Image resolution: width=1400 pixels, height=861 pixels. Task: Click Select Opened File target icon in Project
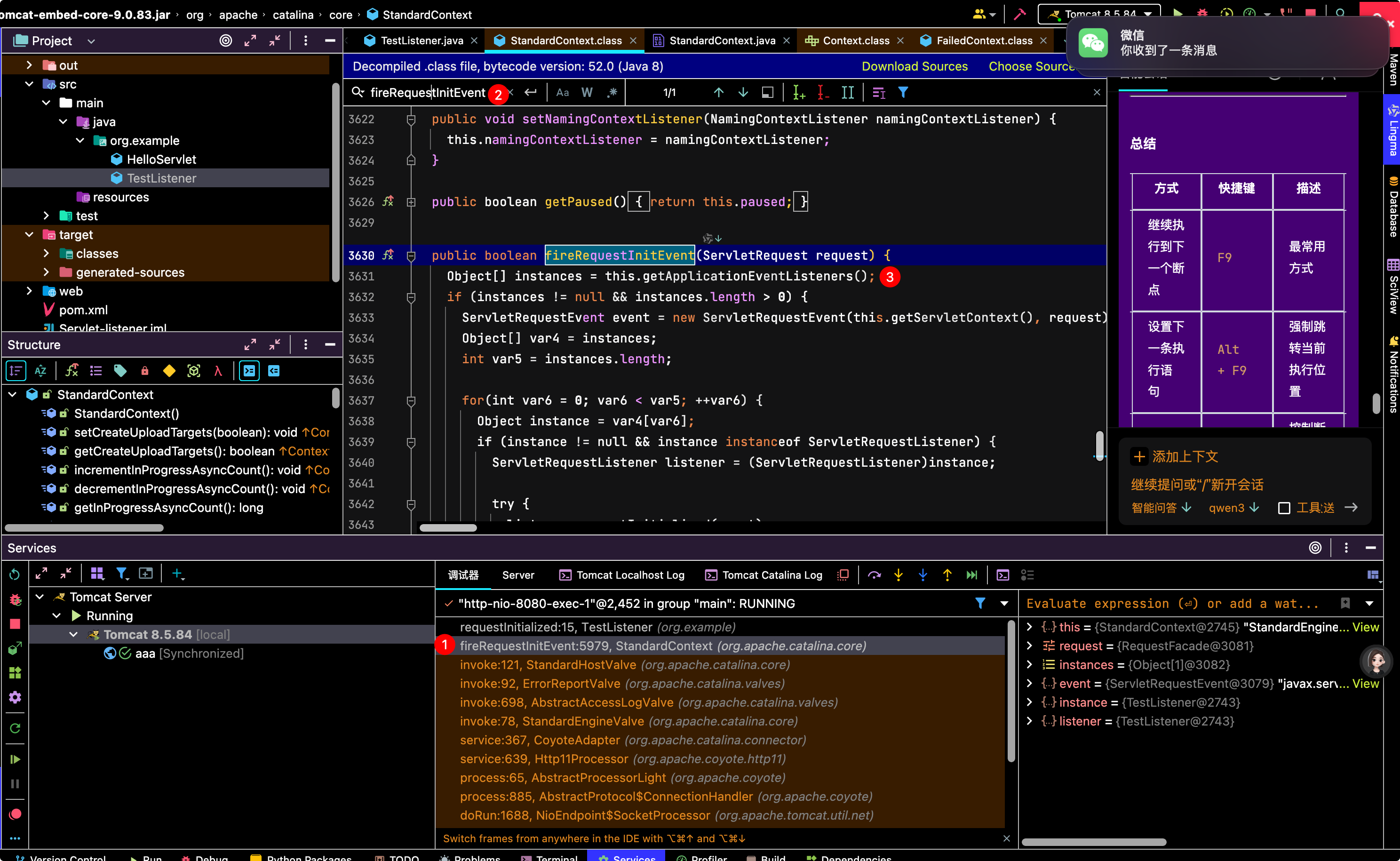(225, 40)
